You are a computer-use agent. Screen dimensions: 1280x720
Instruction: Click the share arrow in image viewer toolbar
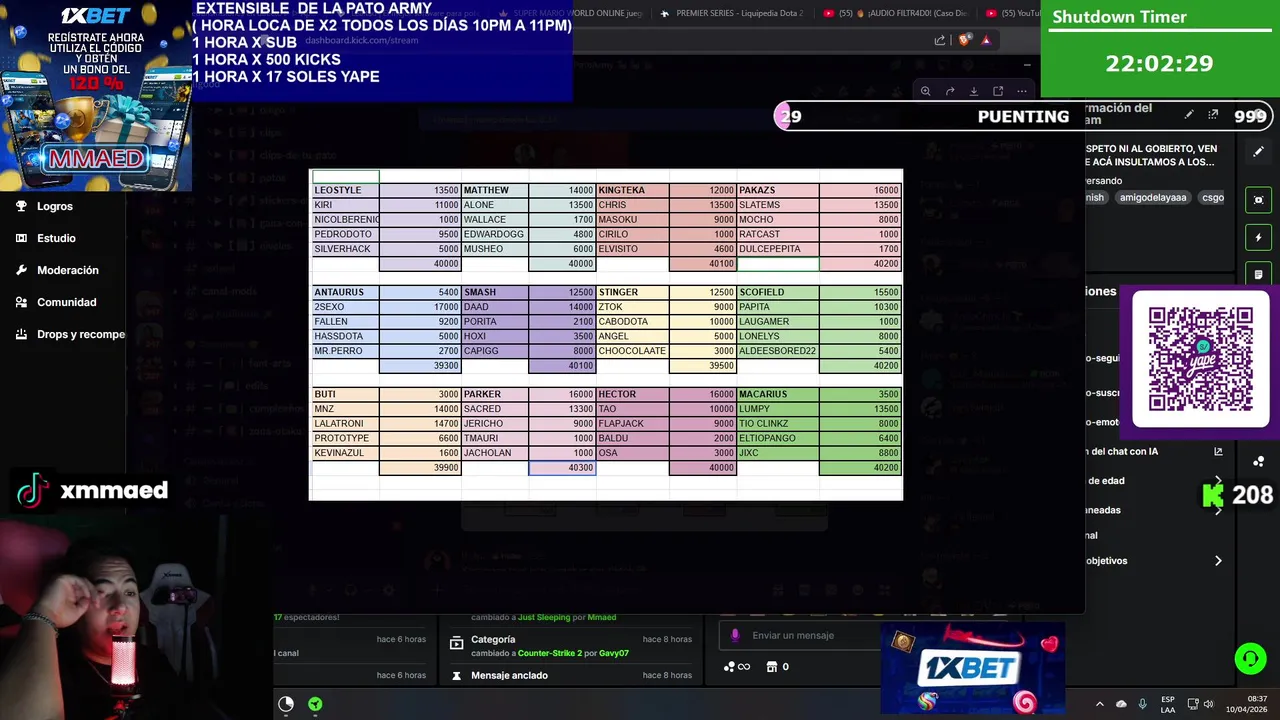point(950,91)
